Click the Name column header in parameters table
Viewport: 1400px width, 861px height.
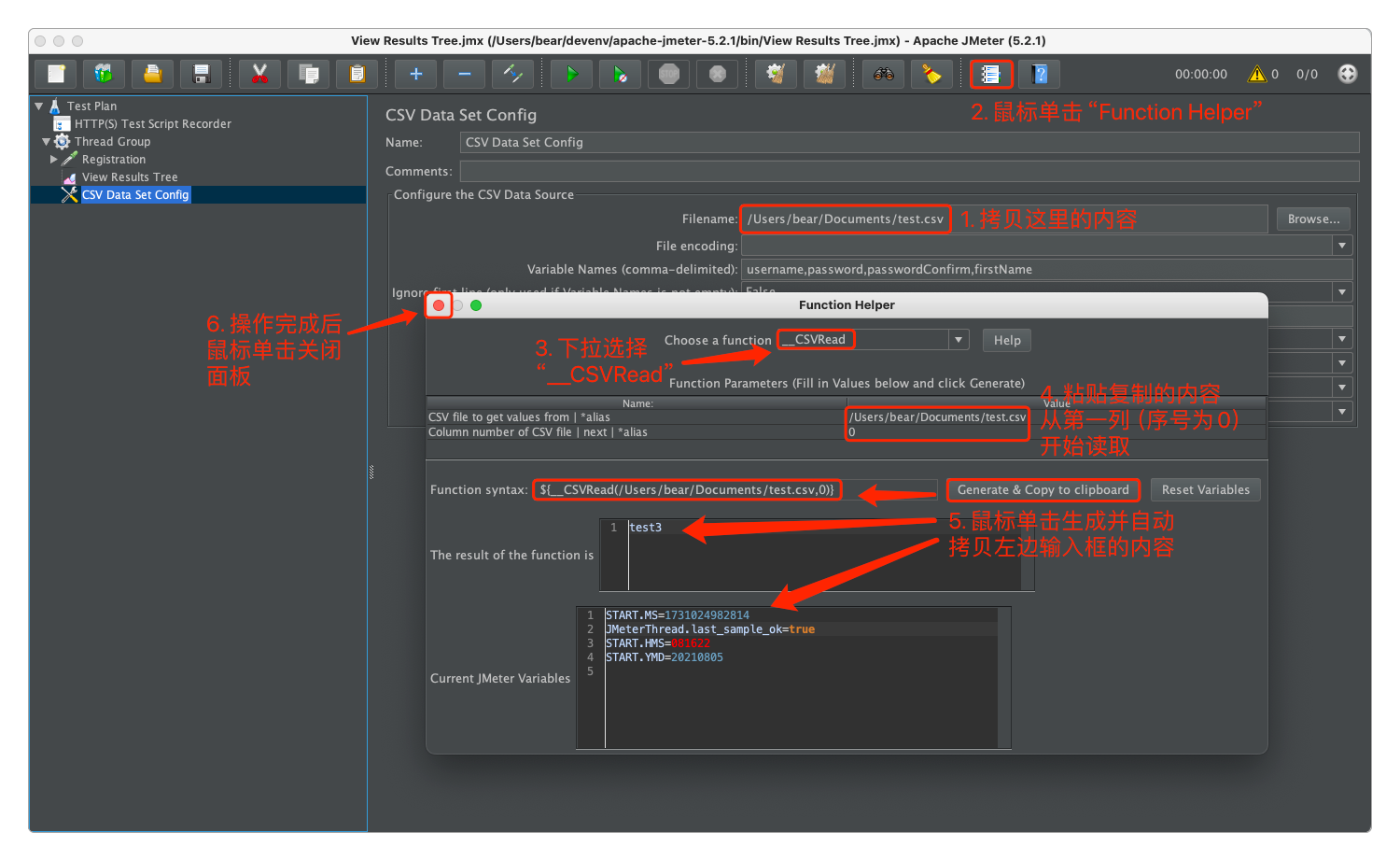[637, 403]
